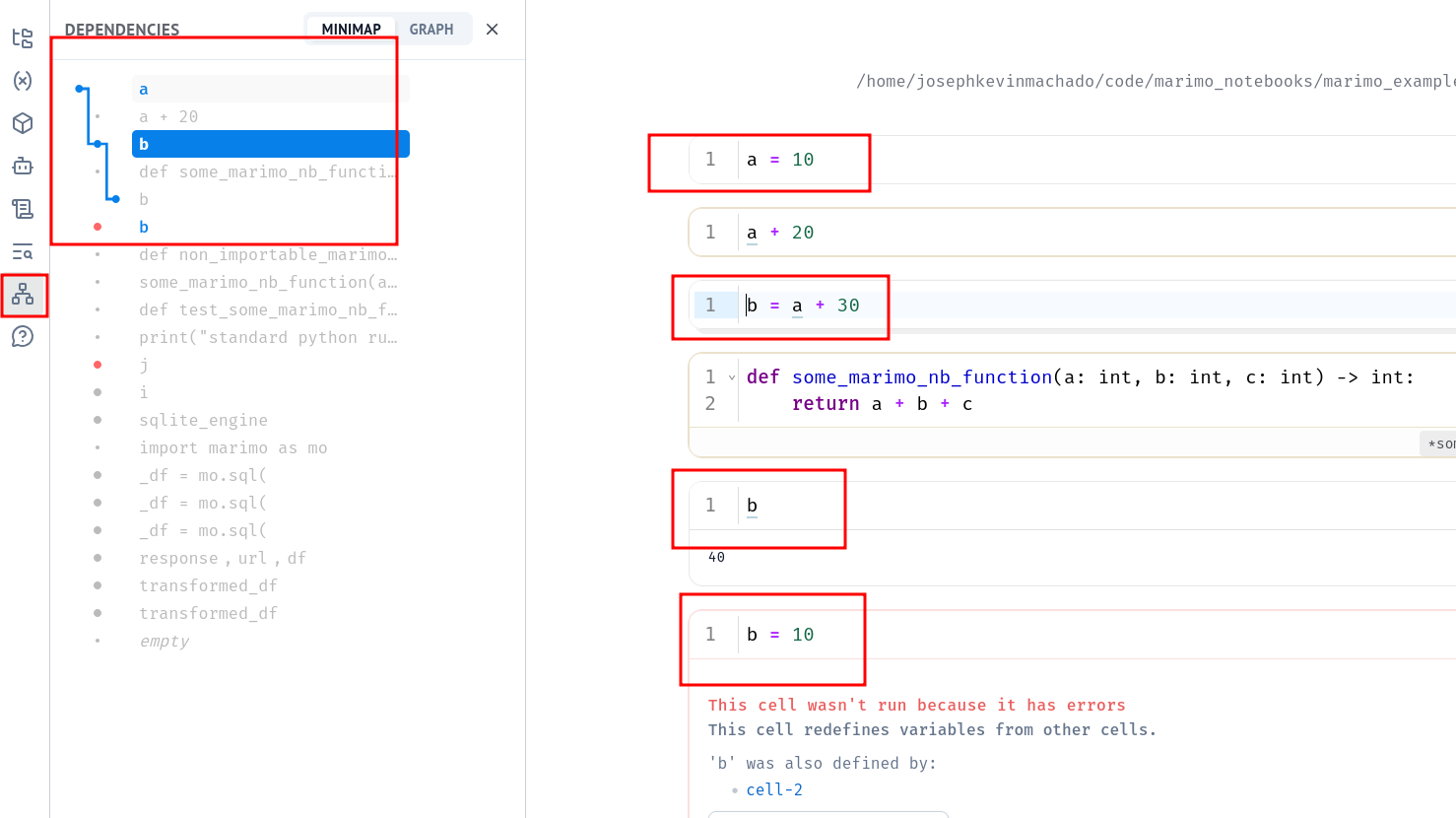Viewport: 1456px width, 818px height.
Task: Go to 'response, url, df' minimap entry
Action: (x=222, y=558)
